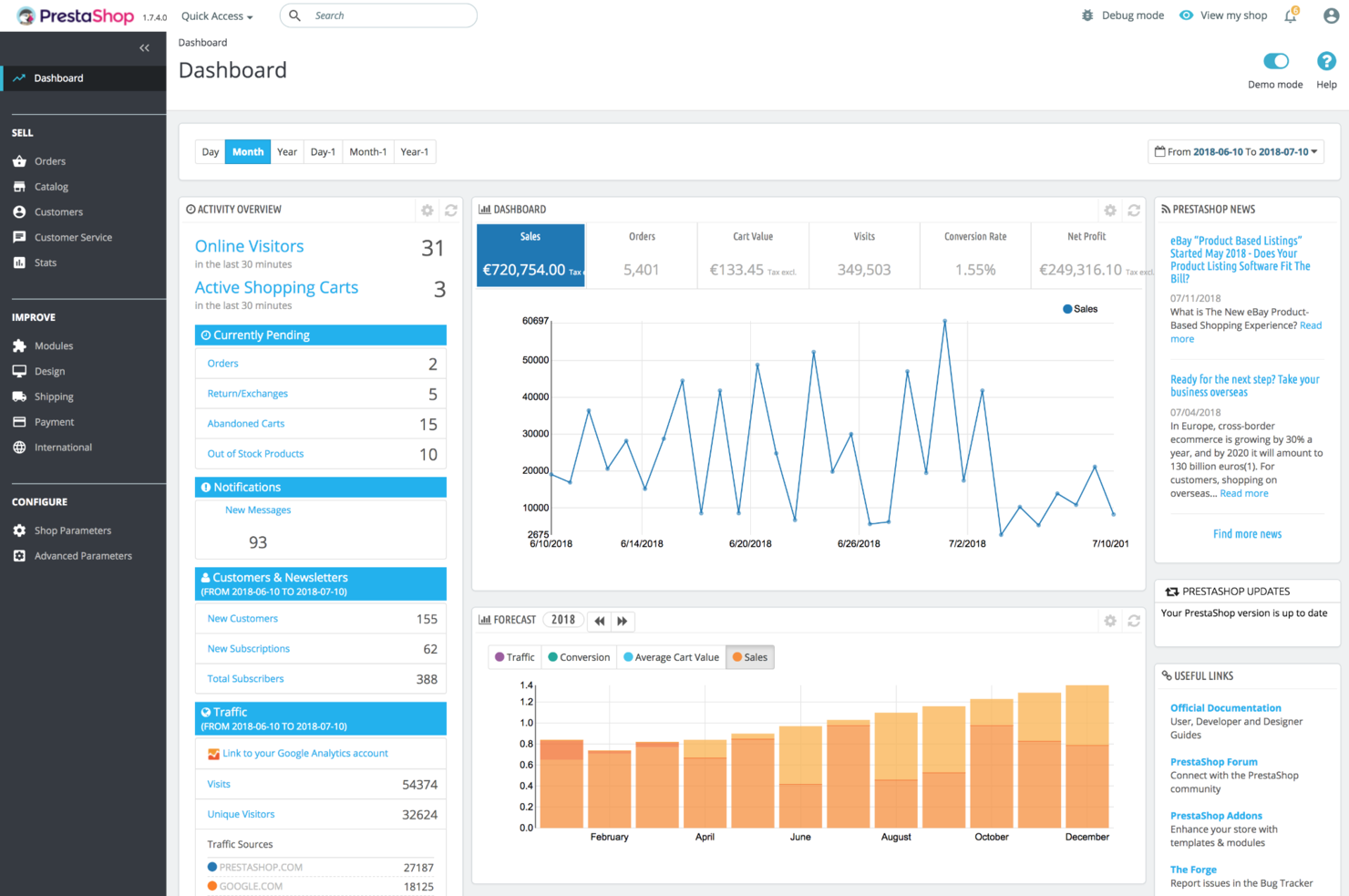The image size is (1349, 896).
Task: Refresh the Dashboard panel with its reload icon
Action: point(1134,210)
